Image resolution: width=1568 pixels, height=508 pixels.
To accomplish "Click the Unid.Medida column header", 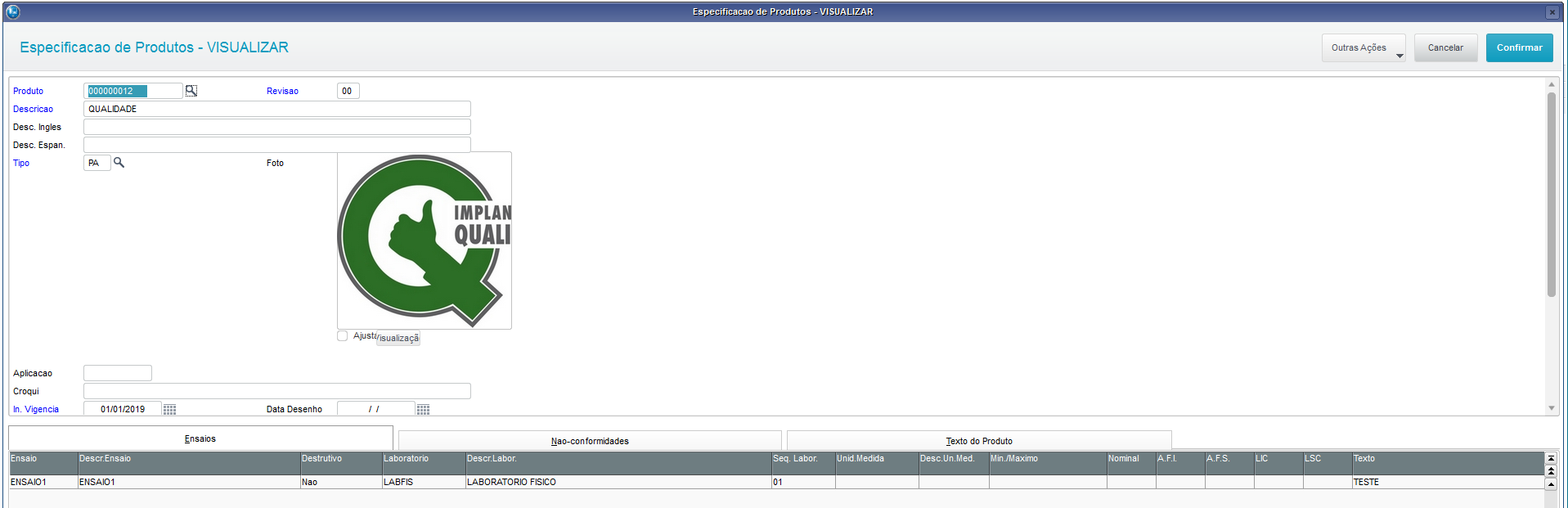I will tap(877, 463).
